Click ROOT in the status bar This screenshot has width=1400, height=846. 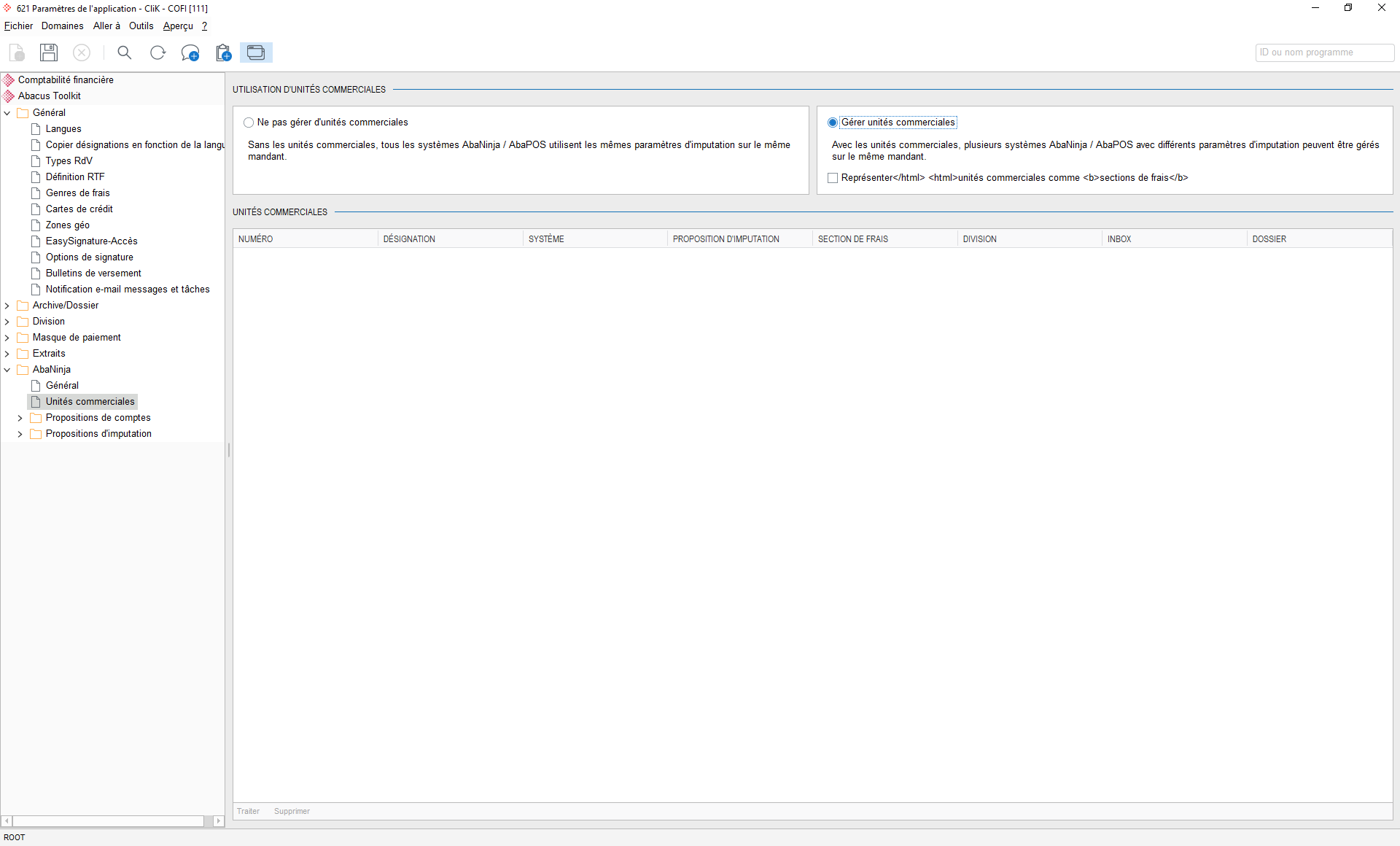click(15, 837)
